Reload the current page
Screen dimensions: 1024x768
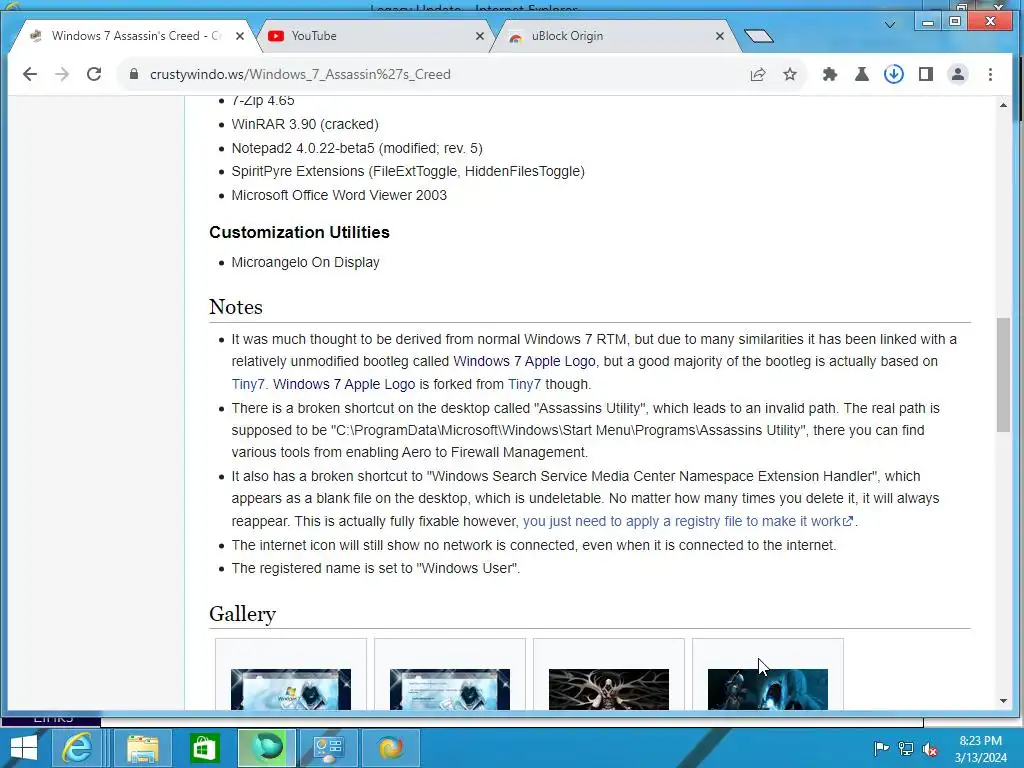[x=94, y=74]
